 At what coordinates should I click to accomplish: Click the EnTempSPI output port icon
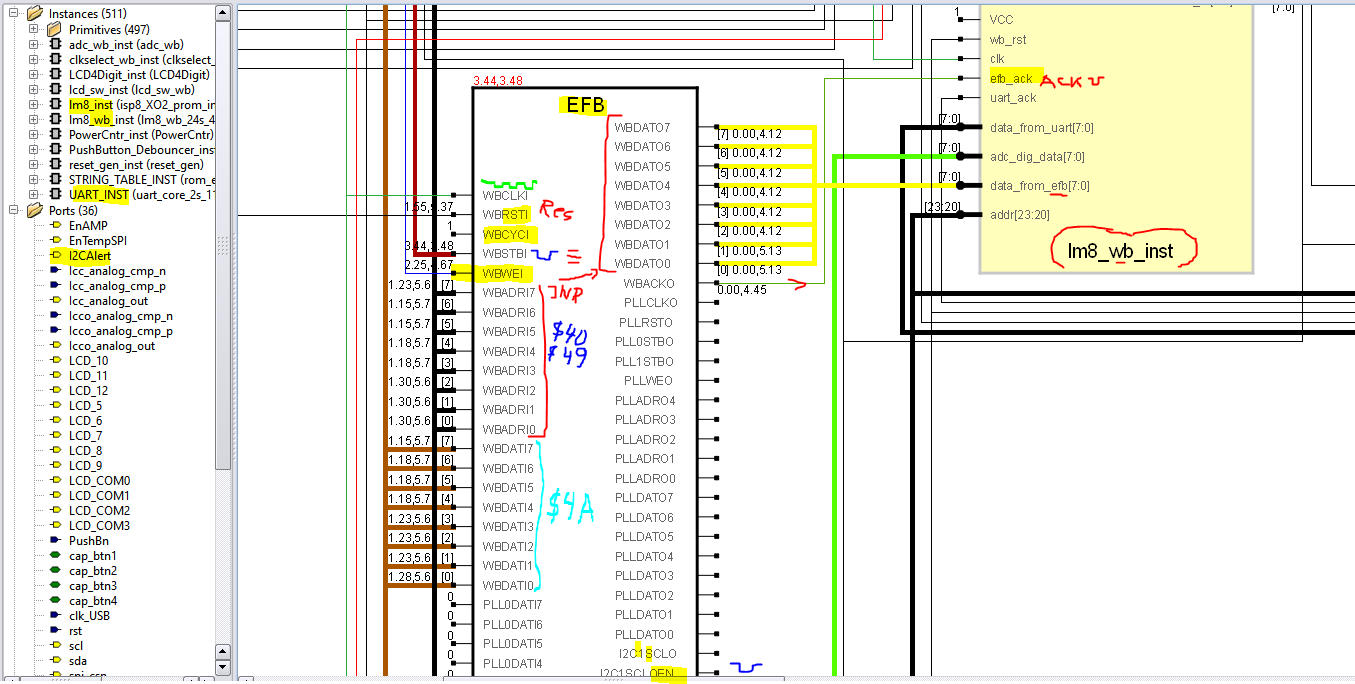[x=56, y=241]
